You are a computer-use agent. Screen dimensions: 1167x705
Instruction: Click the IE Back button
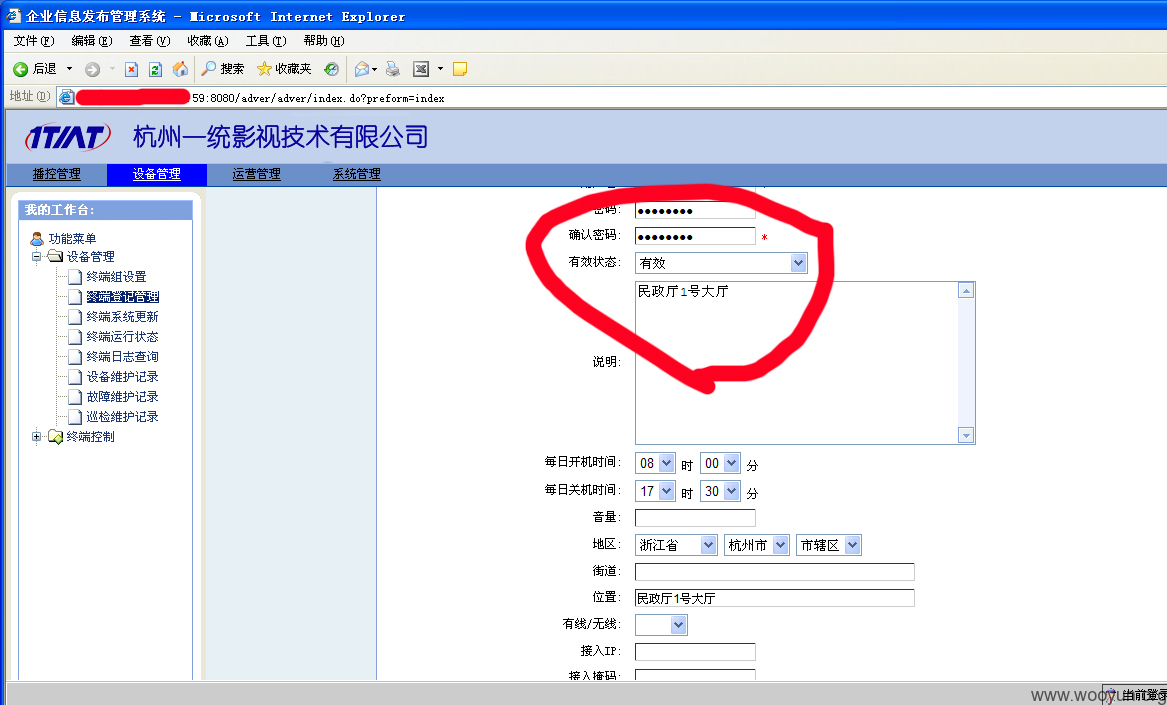pos(34,69)
